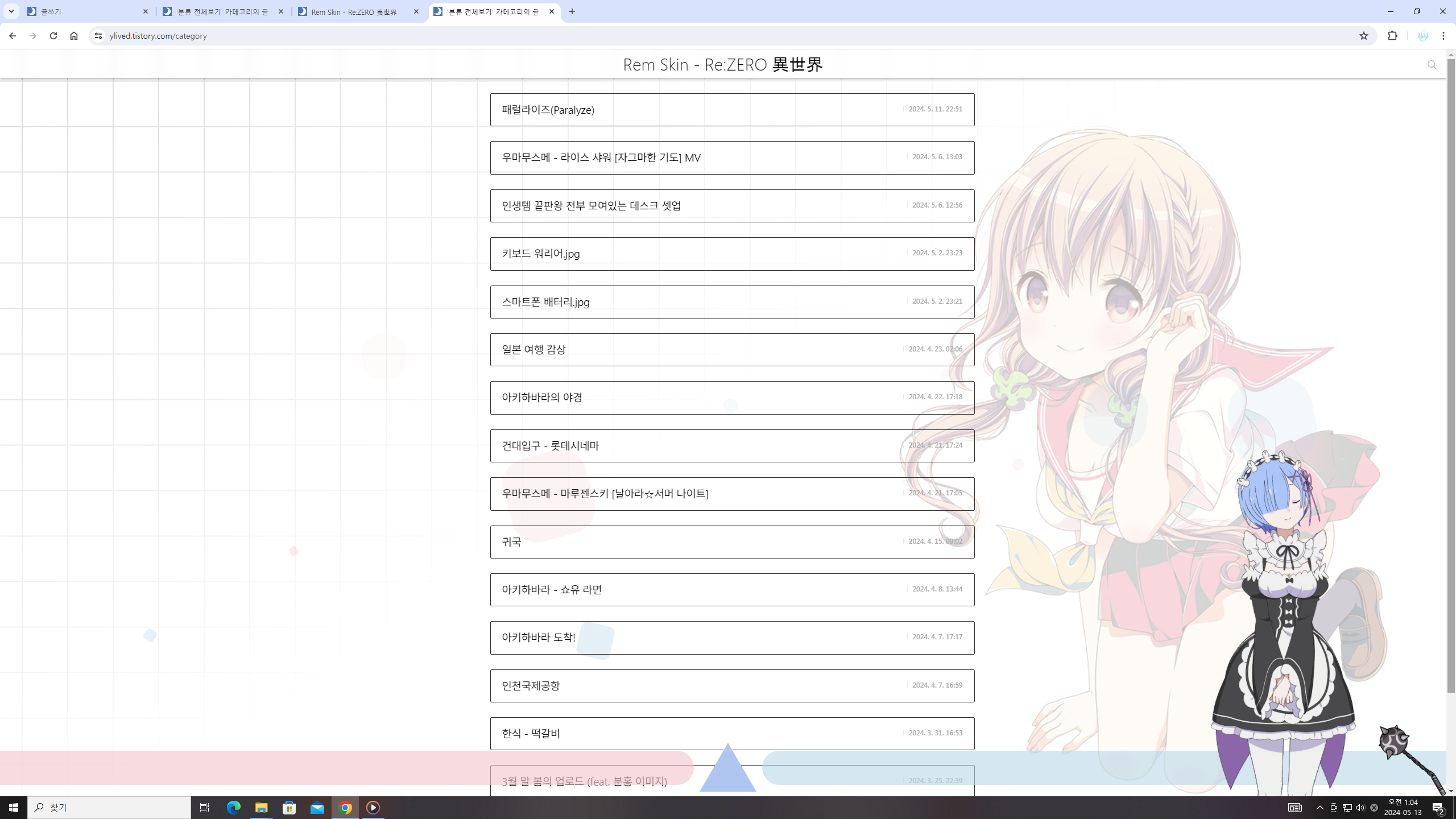The height and width of the screenshot is (819, 1456).
Task: Open the Chrome extensions puzzle icon
Action: point(1392,36)
